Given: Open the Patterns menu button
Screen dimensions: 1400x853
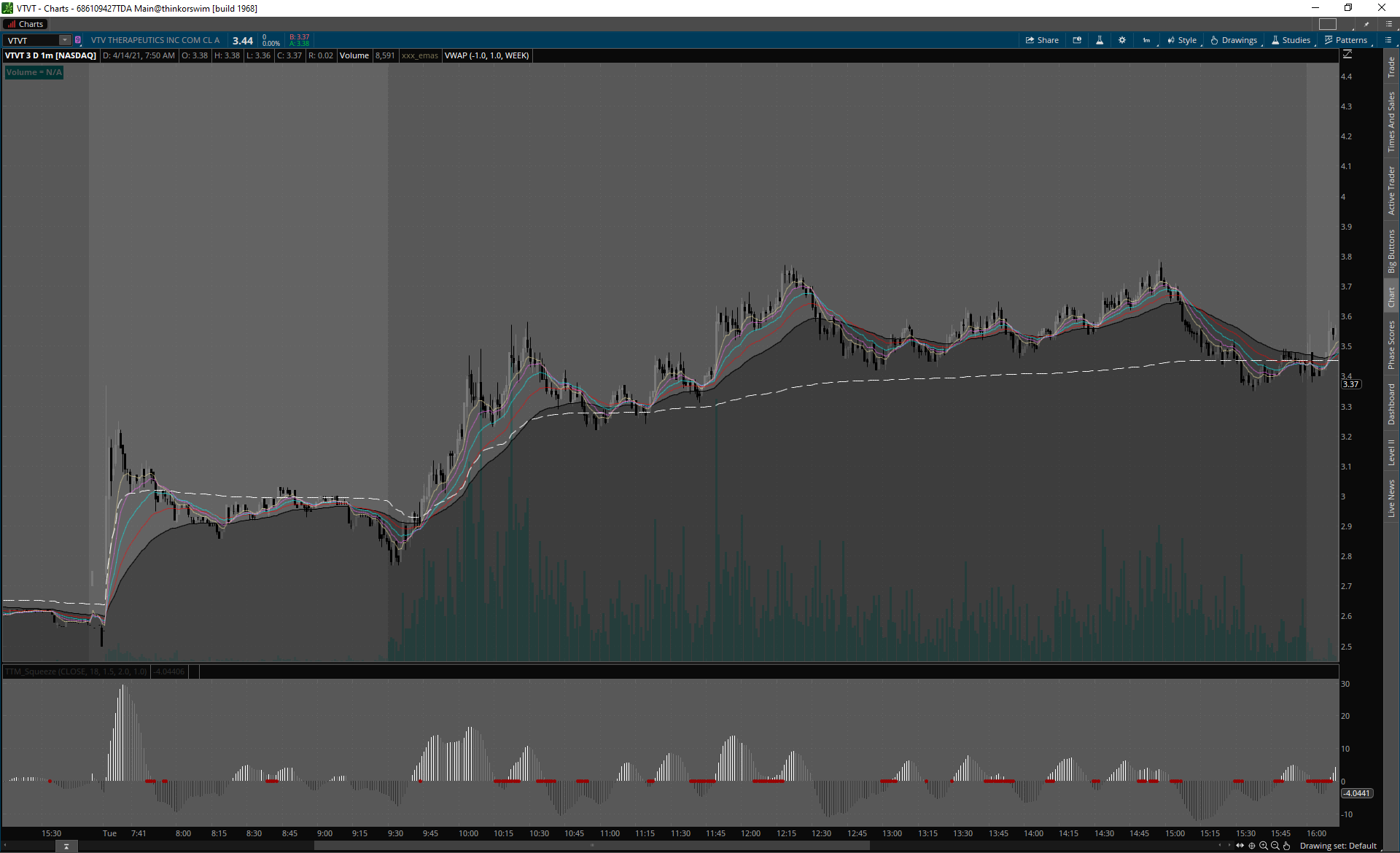Looking at the screenshot, I should (1346, 40).
